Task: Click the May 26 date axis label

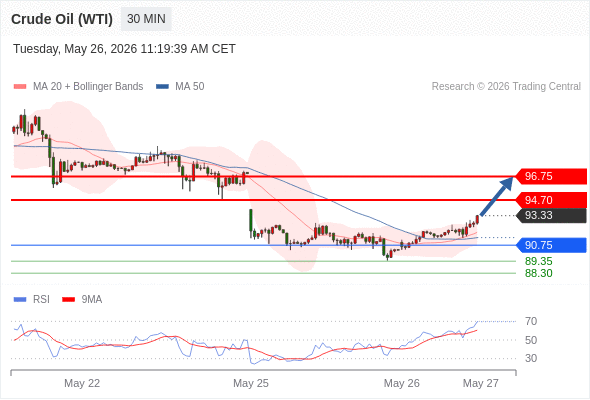Action: (x=401, y=383)
